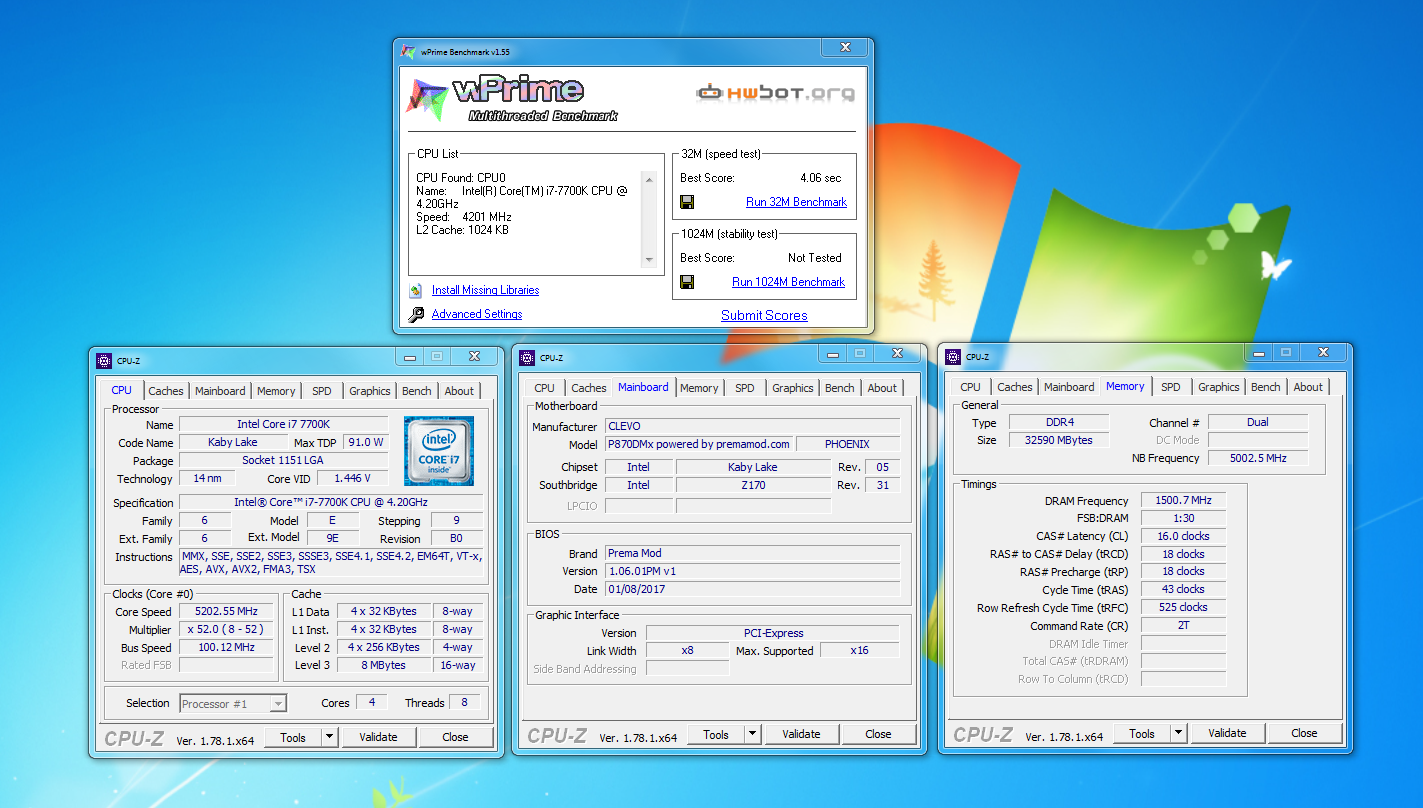Screen dimensions: 1423x808
Task: Click the Run 32M Benchmark link
Action: point(796,202)
